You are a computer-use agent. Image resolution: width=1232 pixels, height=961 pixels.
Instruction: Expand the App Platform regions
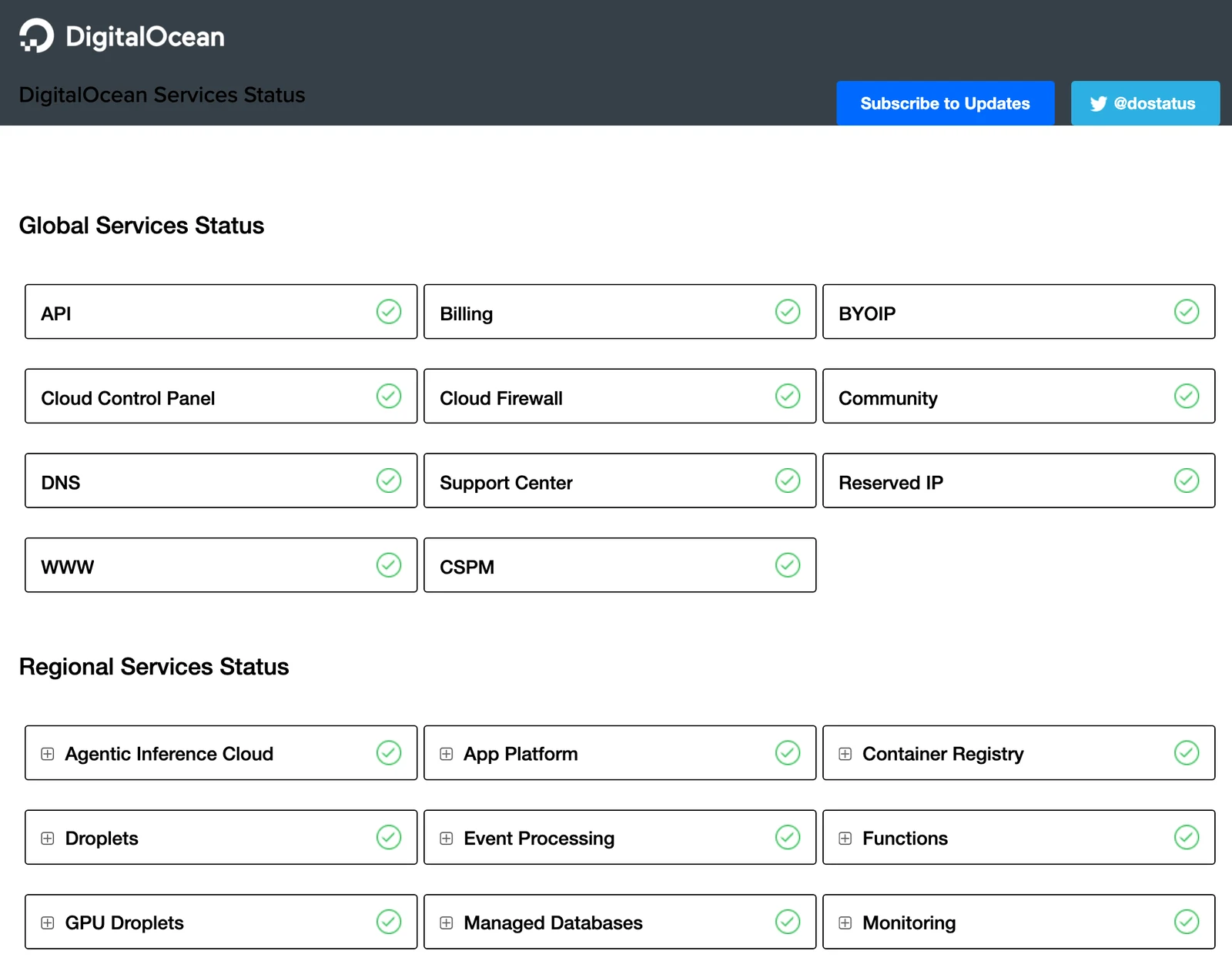447,754
